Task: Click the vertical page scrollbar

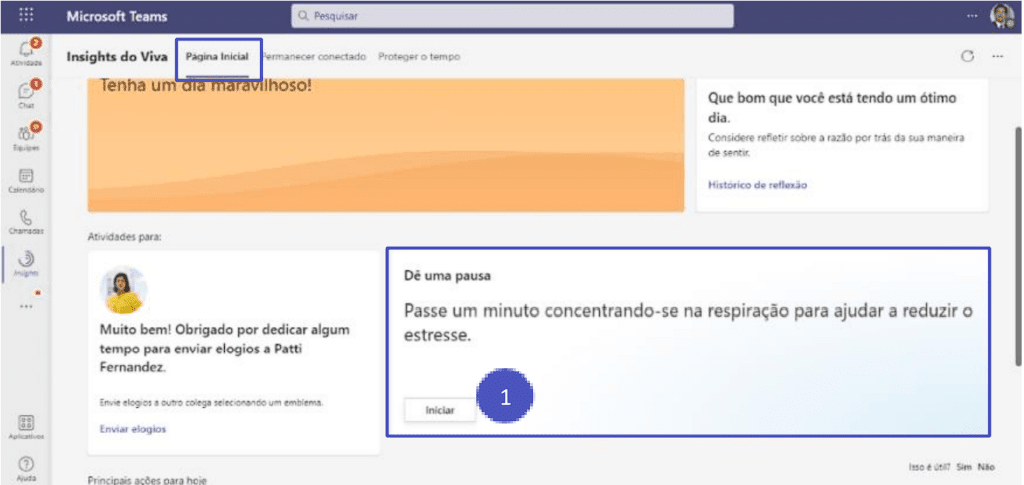Action: pyautogui.click(x=1018, y=245)
